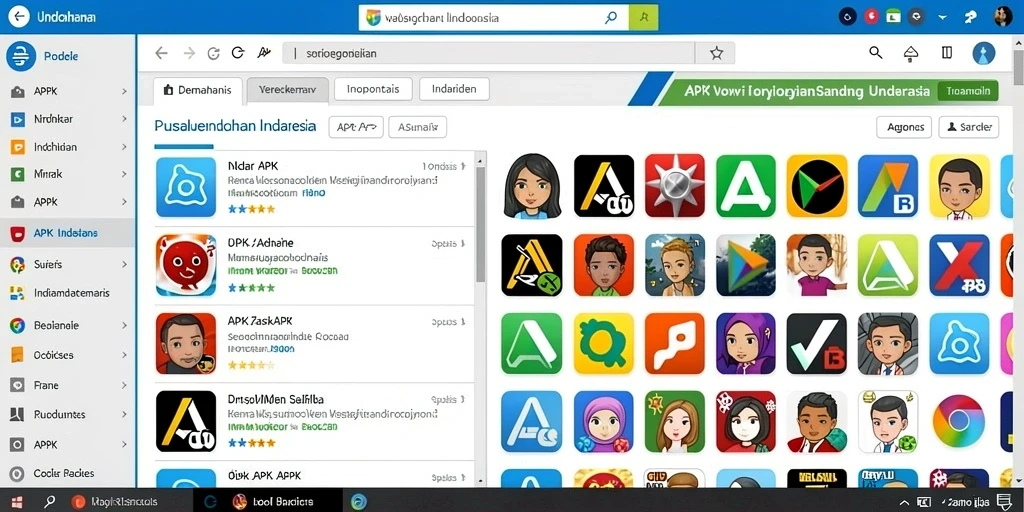Click the Ndar APK blue app icon

point(186,187)
